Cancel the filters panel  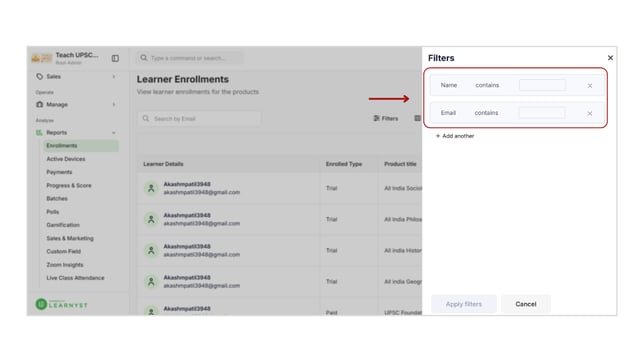pos(526,304)
